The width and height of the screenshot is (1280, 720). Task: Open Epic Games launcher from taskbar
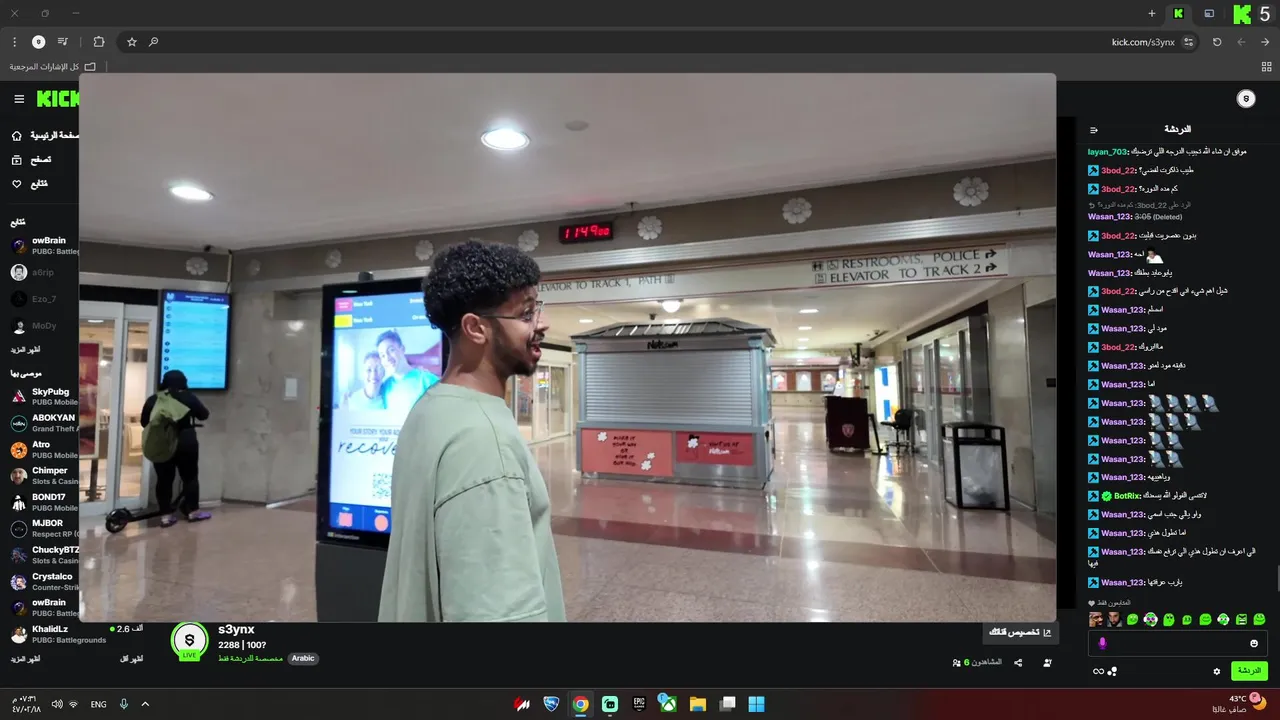click(639, 704)
